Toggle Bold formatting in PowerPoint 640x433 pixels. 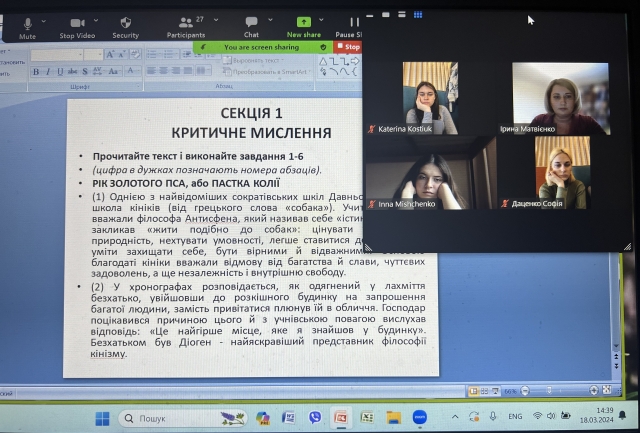(x=36, y=72)
